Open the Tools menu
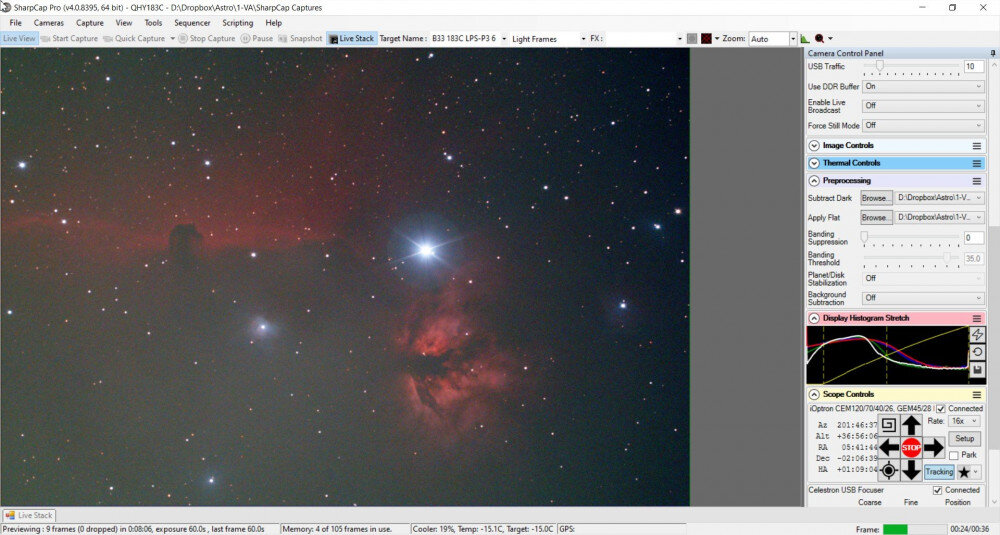Image resolution: width=1000 pixels, height=535 pixels. [x=153, y=22]
